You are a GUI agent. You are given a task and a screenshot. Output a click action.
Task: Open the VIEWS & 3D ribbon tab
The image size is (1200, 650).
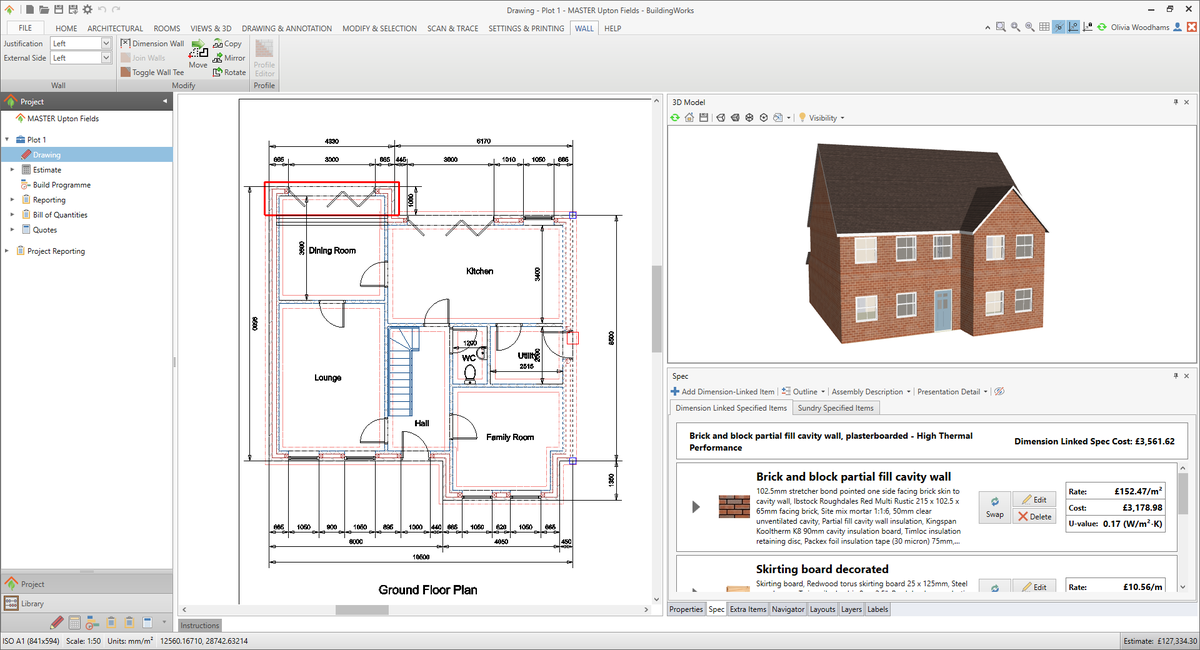point(212,28)
